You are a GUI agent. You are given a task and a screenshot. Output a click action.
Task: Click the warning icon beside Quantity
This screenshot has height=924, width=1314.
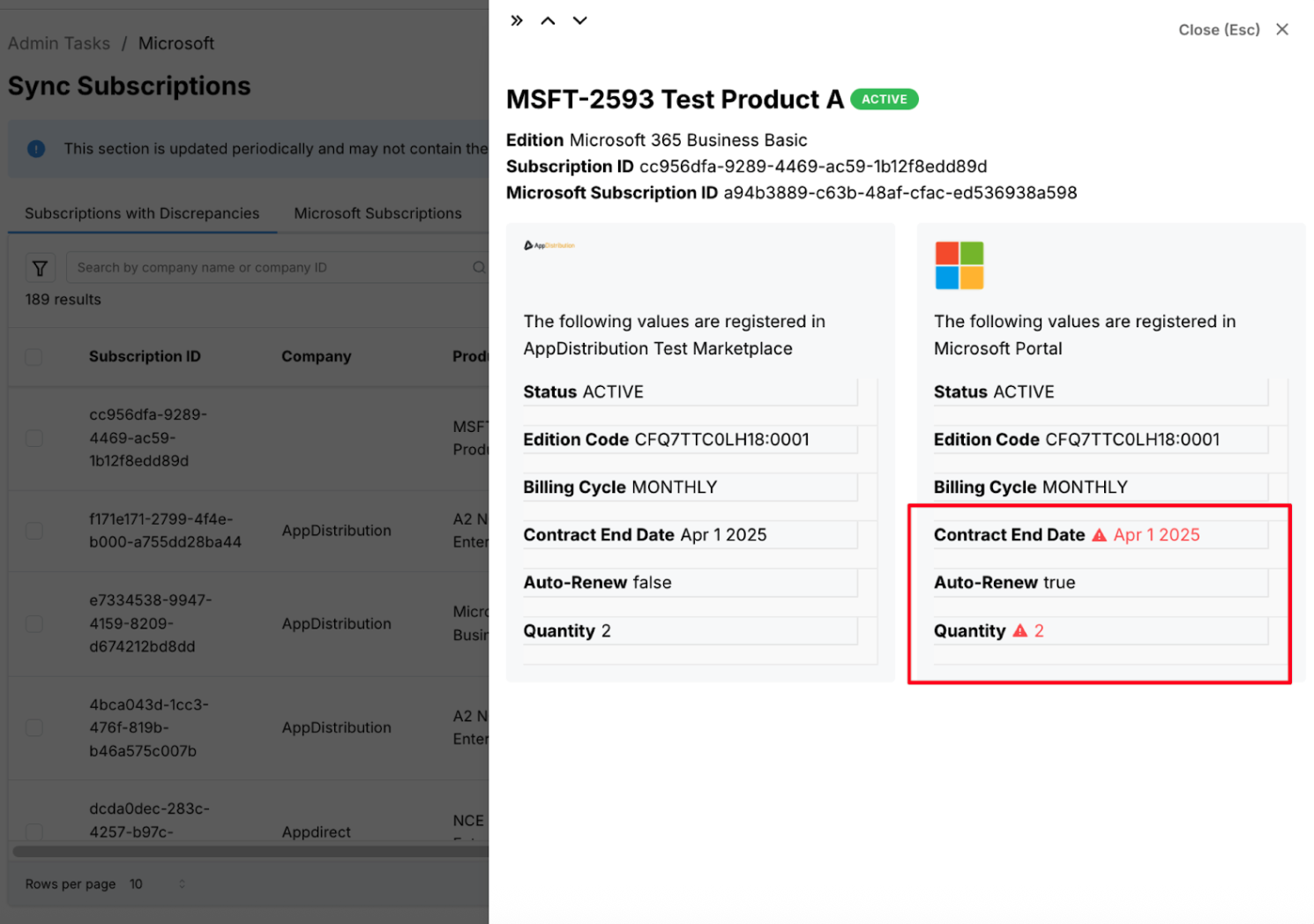click(1019, 630)
